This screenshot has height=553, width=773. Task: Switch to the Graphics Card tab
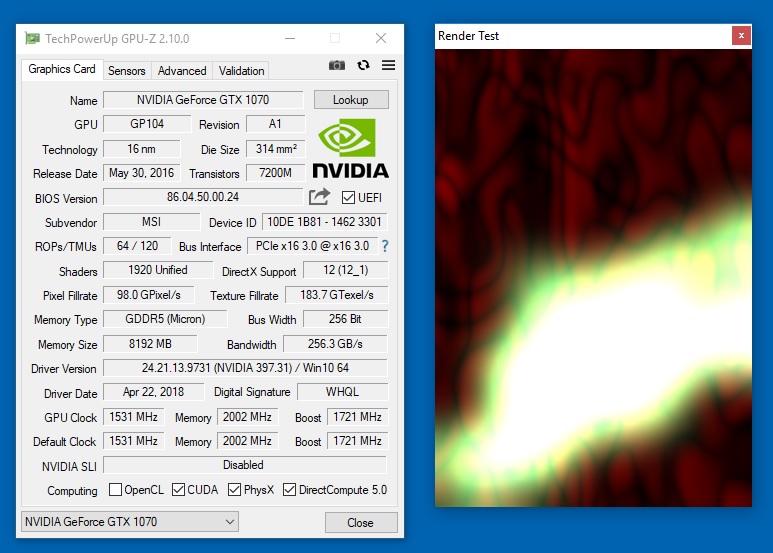[x=62, y=69]
